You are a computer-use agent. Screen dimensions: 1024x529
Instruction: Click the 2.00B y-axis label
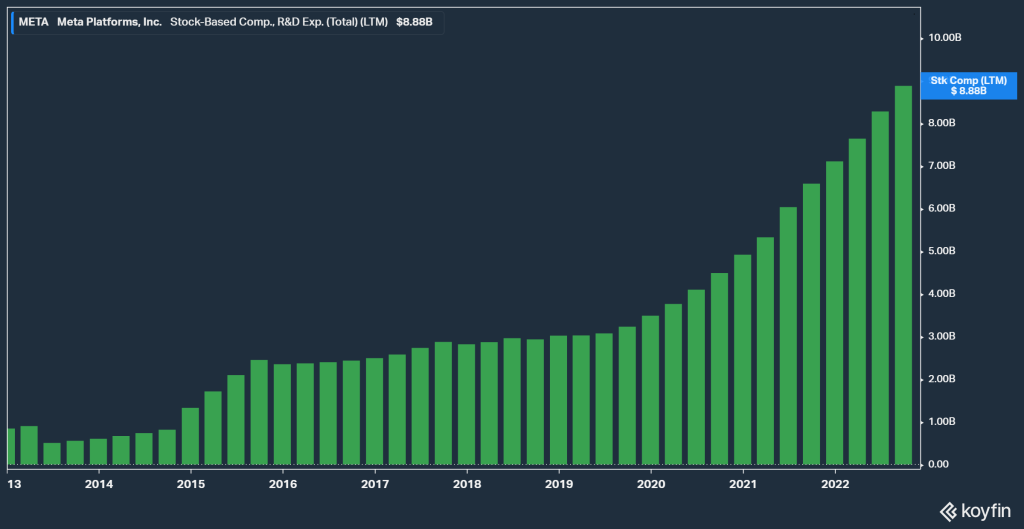pos(941,379)
